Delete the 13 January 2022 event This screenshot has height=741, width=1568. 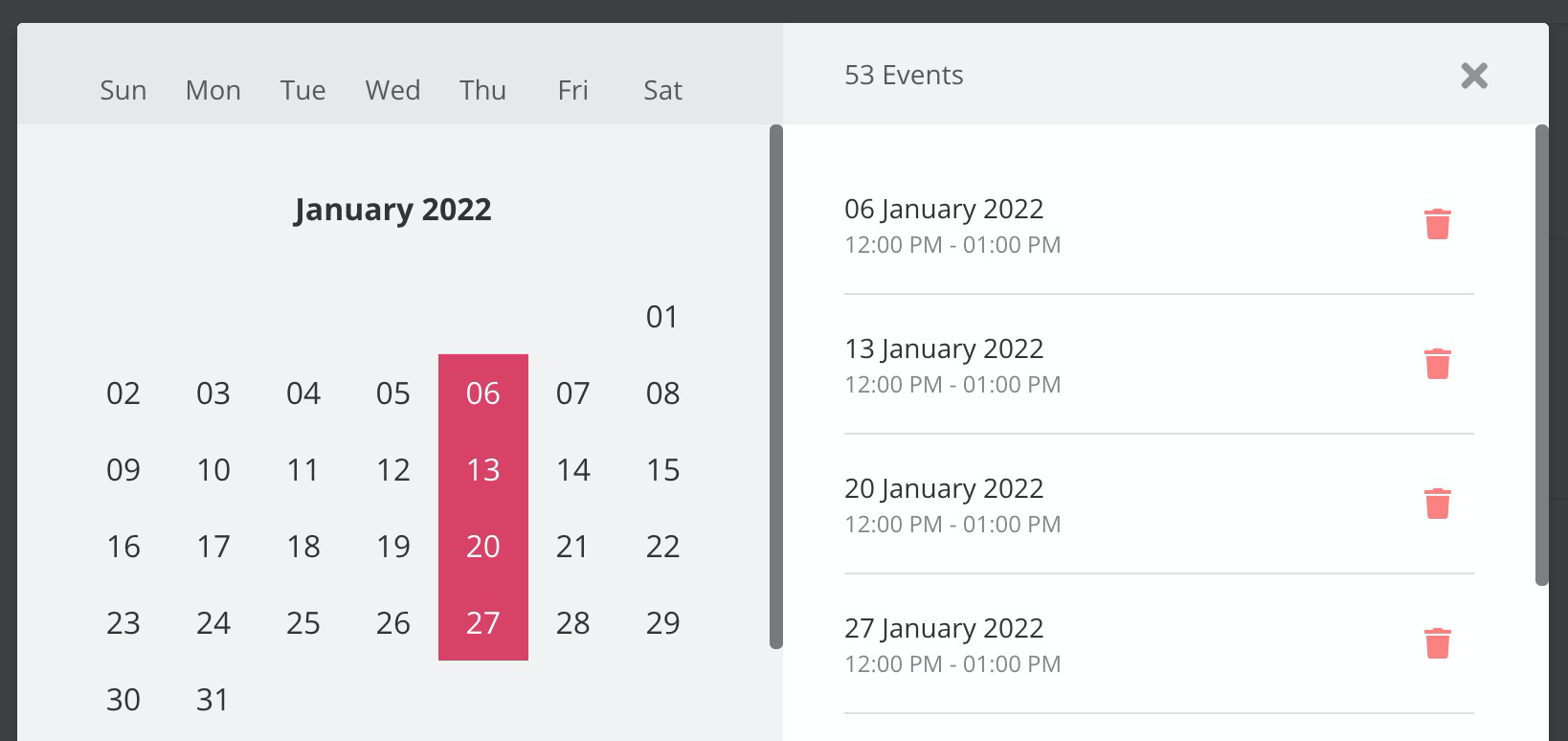coord(1438,363)
